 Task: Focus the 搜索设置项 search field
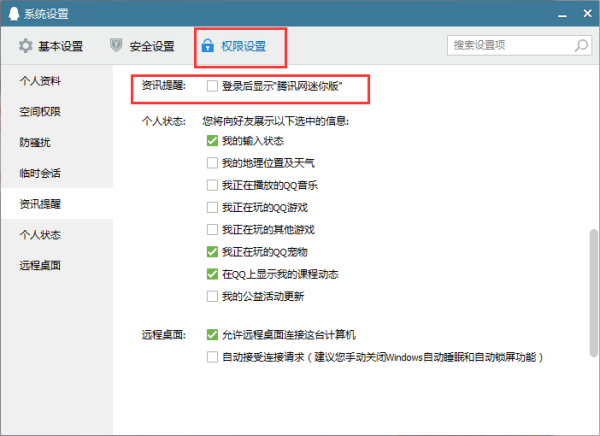click(x=520, y=45)
